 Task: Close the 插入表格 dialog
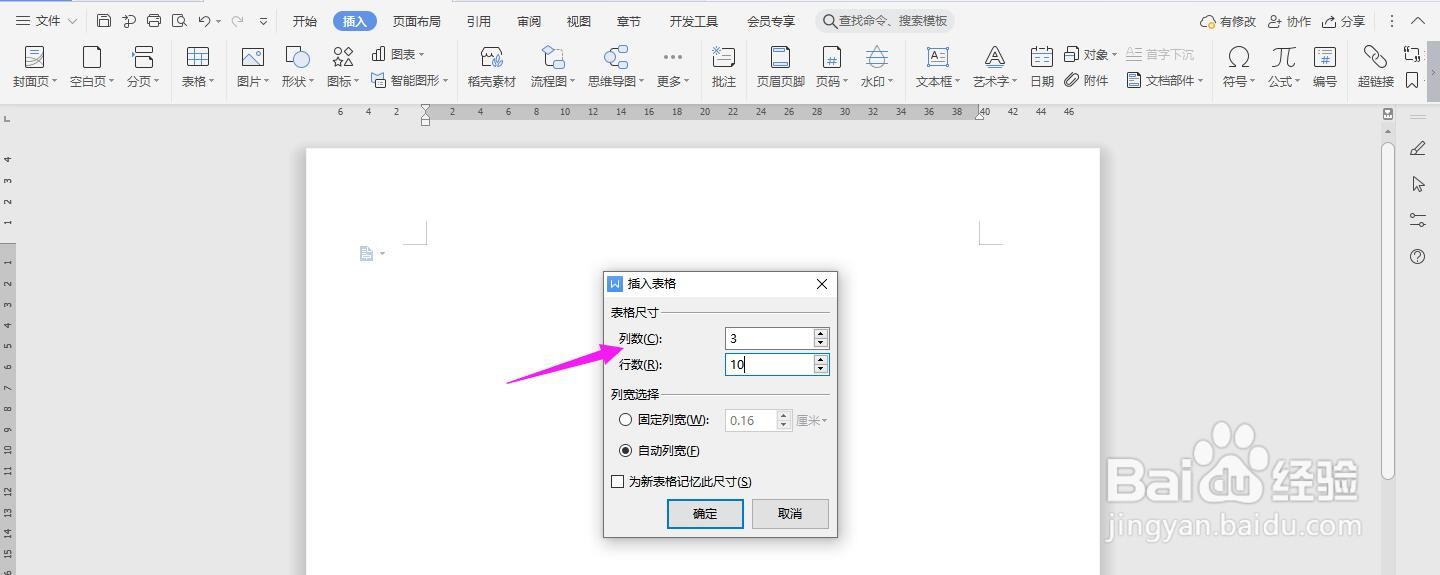[822, 284]
